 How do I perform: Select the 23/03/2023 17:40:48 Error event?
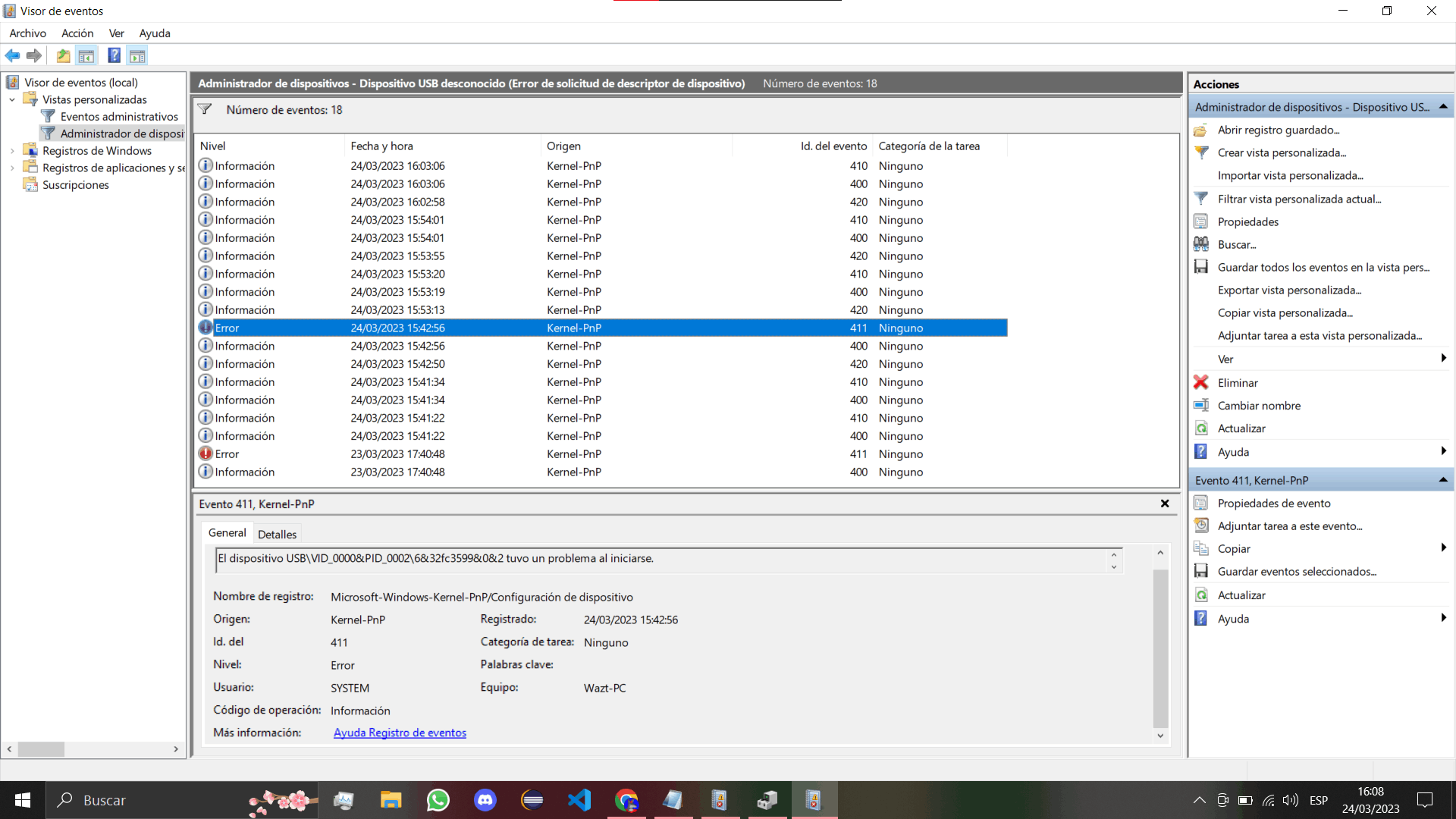tap(397, 453)
